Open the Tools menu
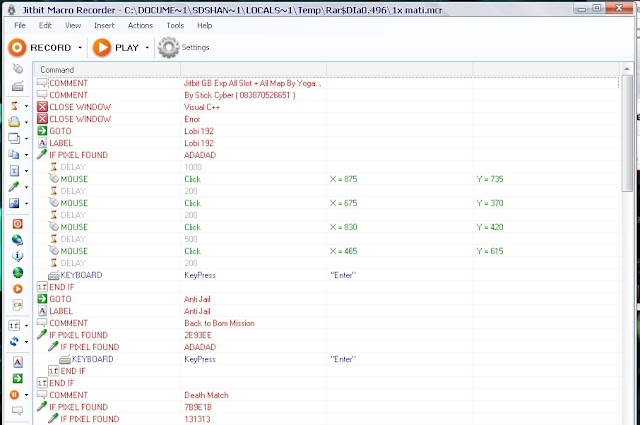The width and height of the screenshot is (640, 425). (x=175, y=25)
